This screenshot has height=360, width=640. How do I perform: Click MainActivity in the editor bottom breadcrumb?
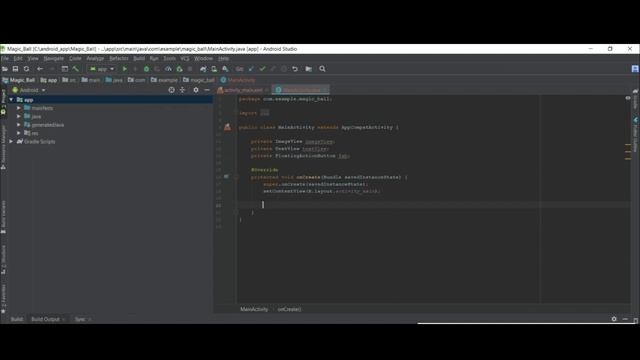coord(254,309)
